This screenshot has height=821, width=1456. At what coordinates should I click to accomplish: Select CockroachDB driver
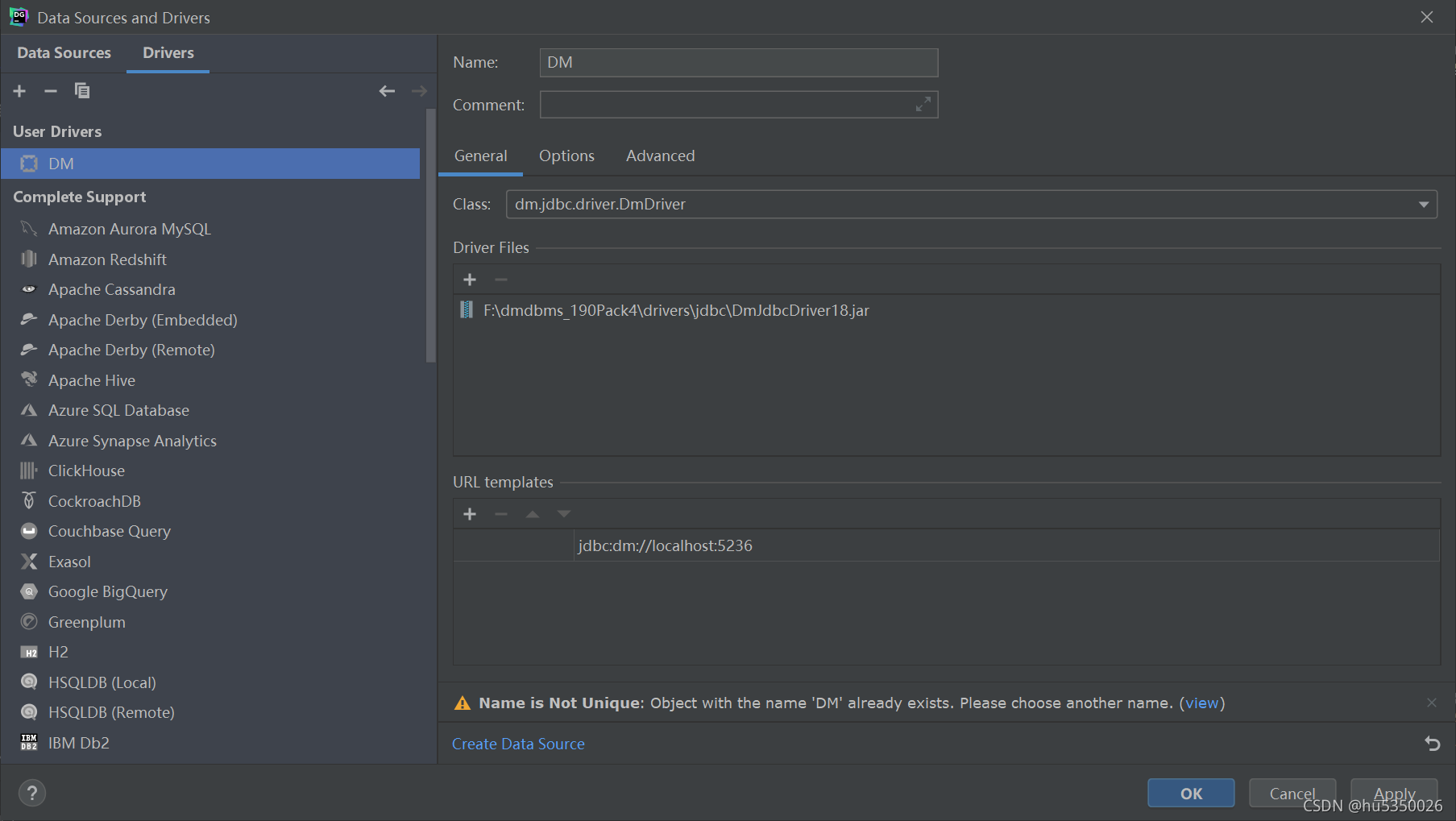(210, 501)
